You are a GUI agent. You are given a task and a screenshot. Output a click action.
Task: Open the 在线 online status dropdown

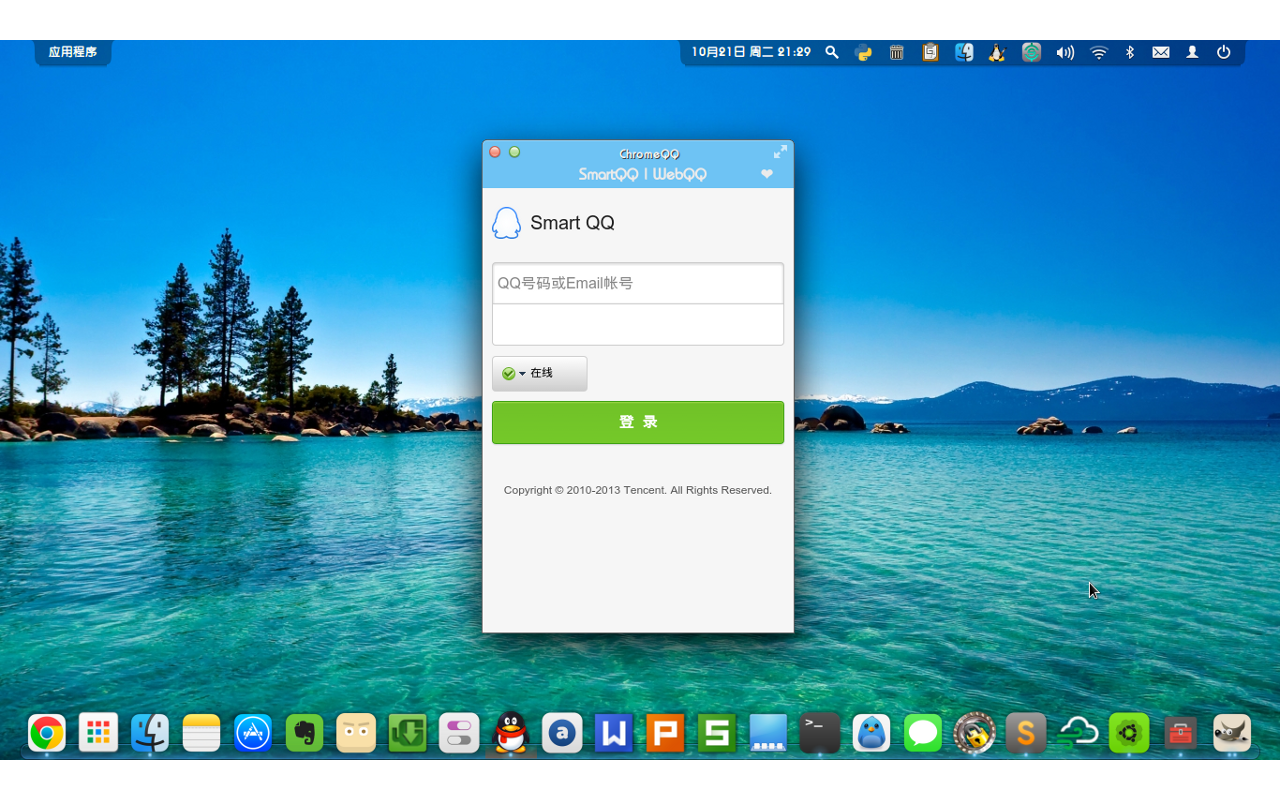click(x=539, y=373)
